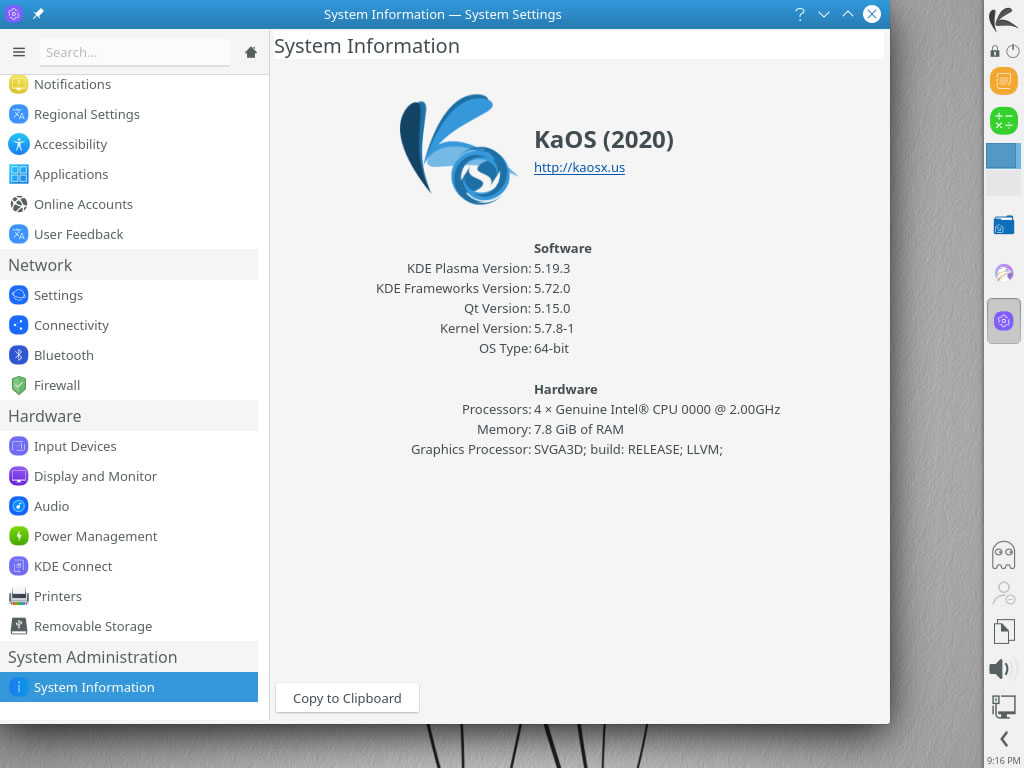Click the 9:16 PM clock

coord(1004,761)
